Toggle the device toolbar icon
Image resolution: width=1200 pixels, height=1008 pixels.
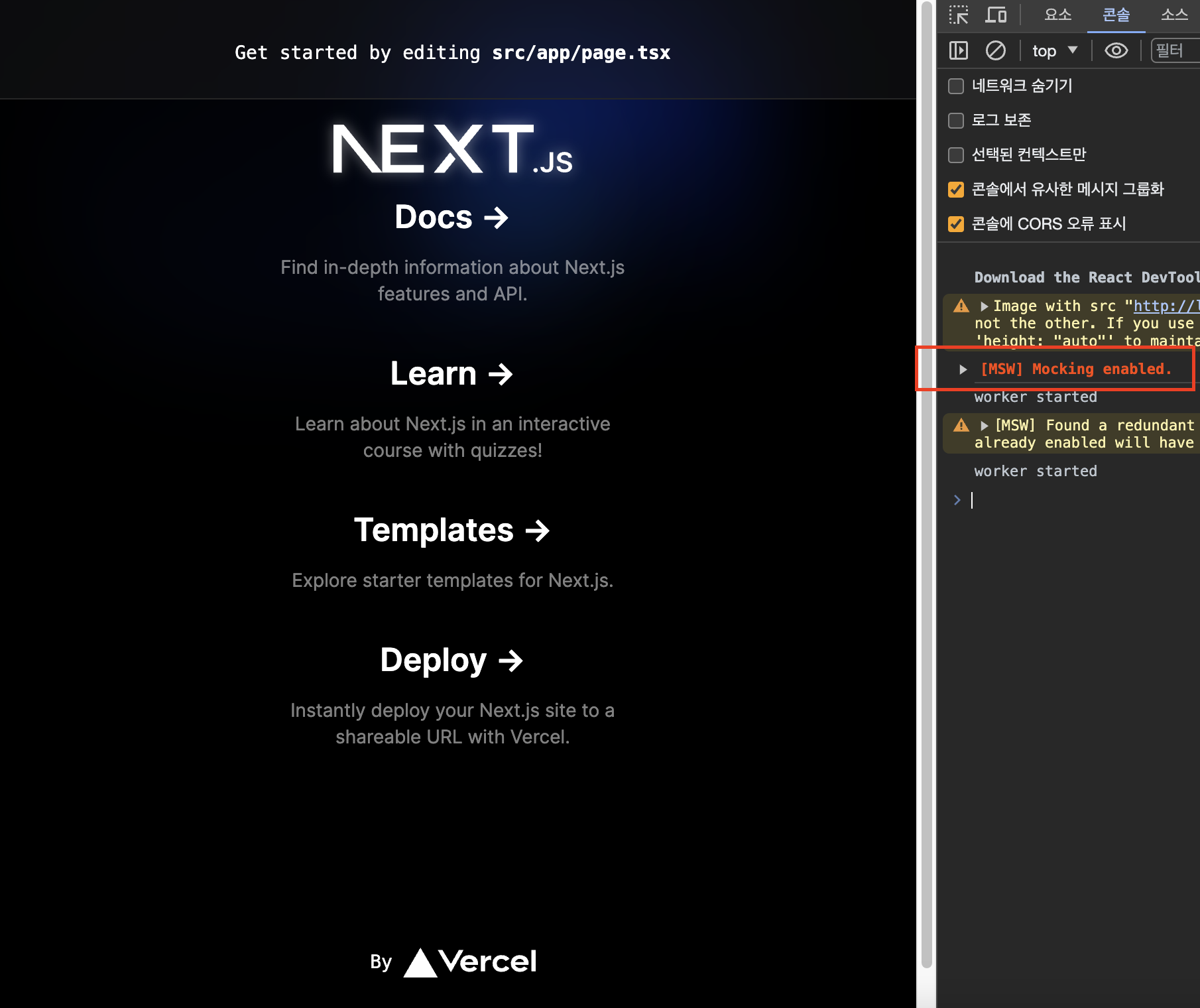(x=996, y=15)
